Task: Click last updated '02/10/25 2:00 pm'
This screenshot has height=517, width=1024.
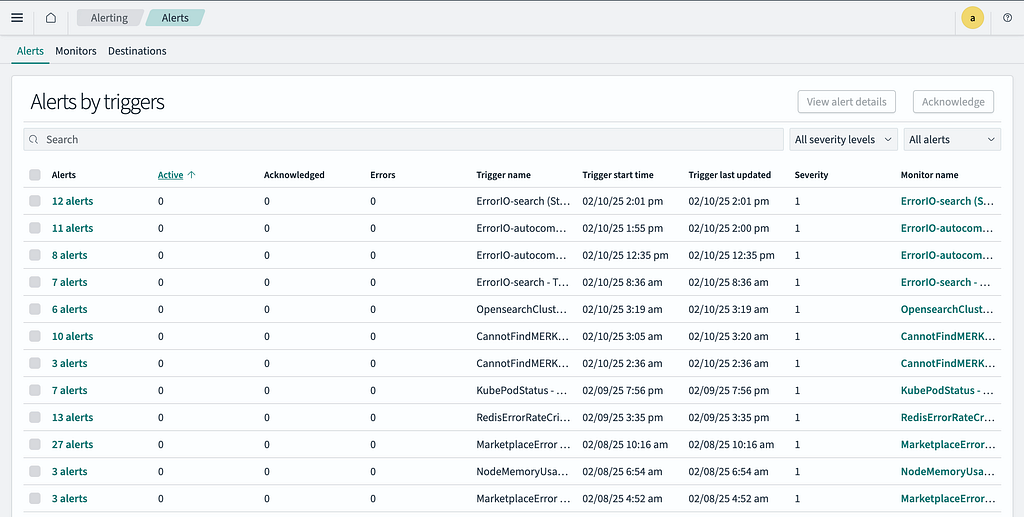Action: point(729,228)
